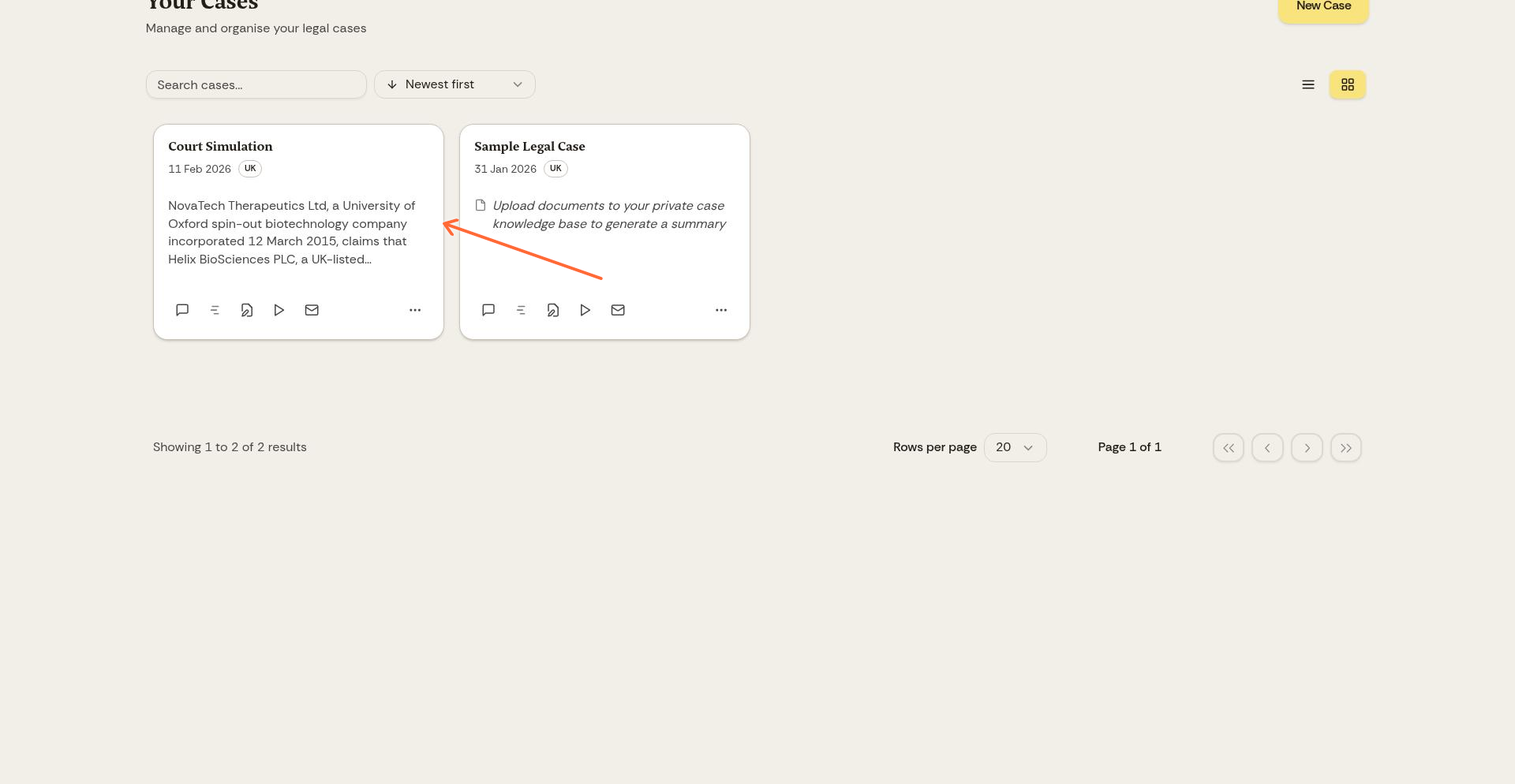Navigate to the last page
This screenshot has height=784, width=1515.
1346,447
